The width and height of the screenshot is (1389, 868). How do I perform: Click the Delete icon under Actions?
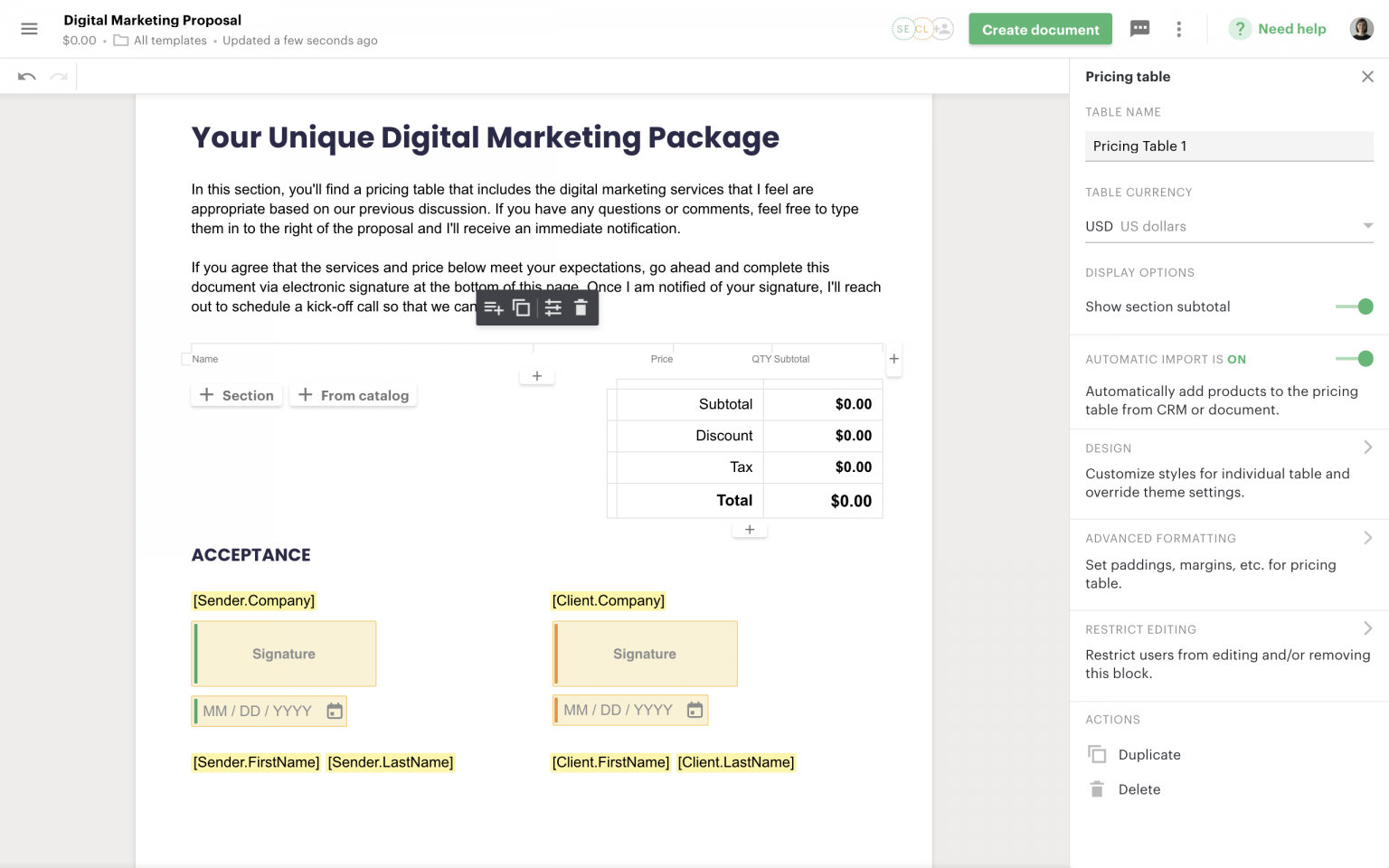pyautogui.click(x=1097, y=788)
